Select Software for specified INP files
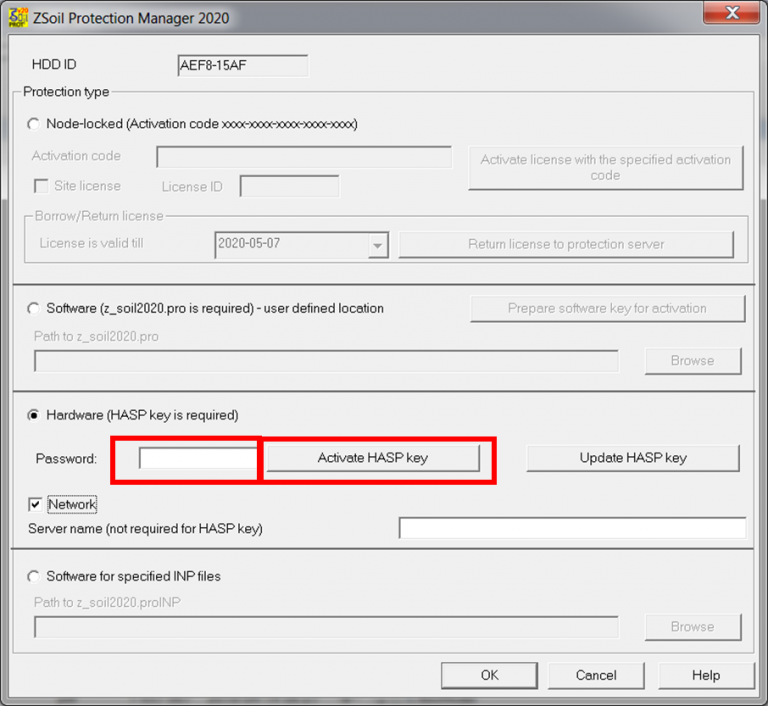This screenshot has height=706, width=768. click(x=33, y=577)
